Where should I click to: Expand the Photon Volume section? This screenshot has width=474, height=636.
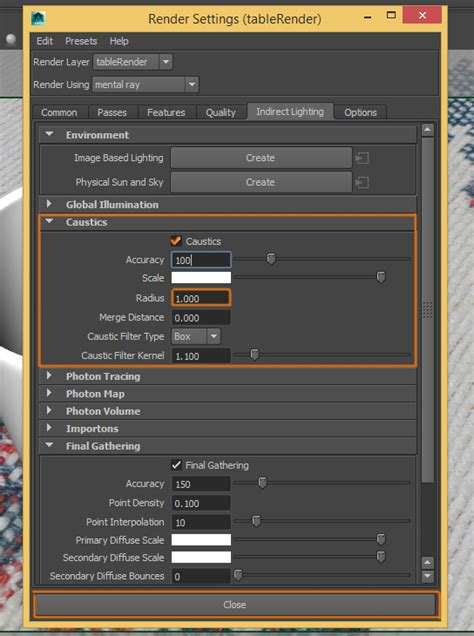point(49,410)
